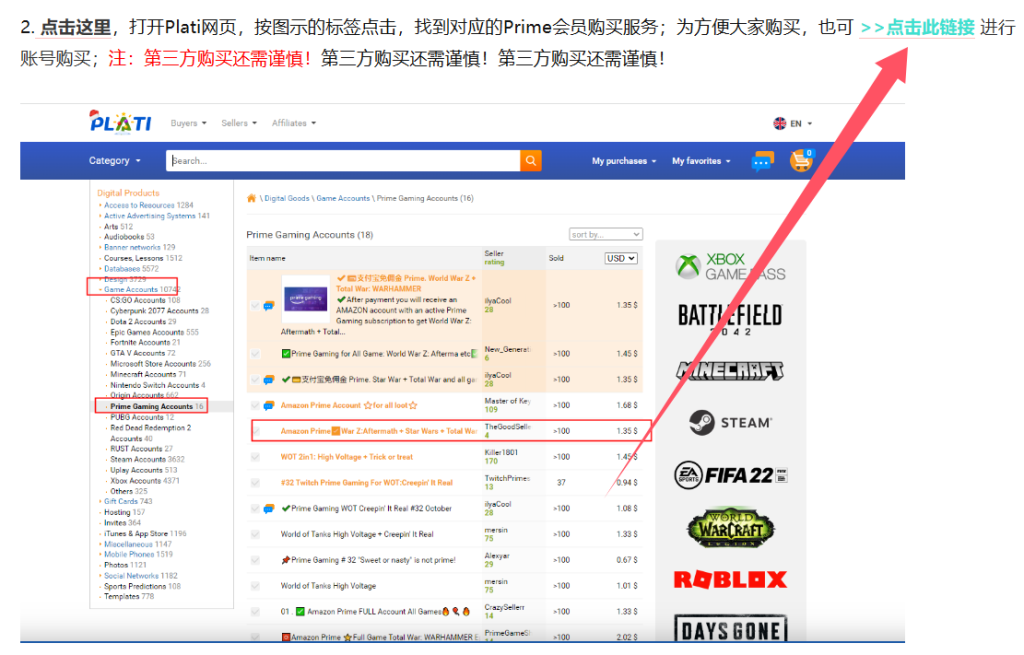Click Game Accounts in the breadcrumb
Screen dimensions: 1024x655
coord(343,199)
